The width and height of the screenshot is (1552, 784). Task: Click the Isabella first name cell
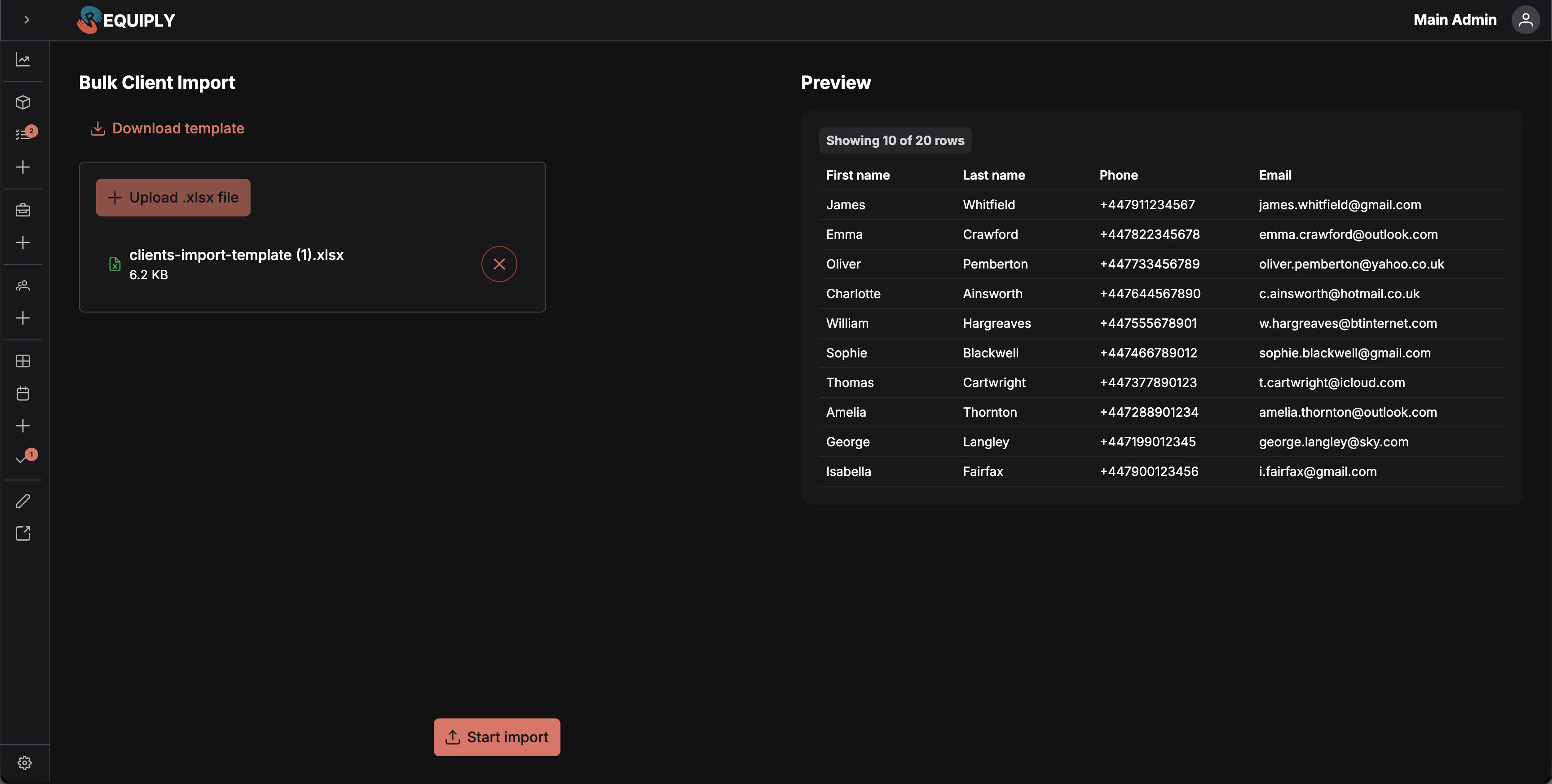pyautogui.click(x=848, y=471)
